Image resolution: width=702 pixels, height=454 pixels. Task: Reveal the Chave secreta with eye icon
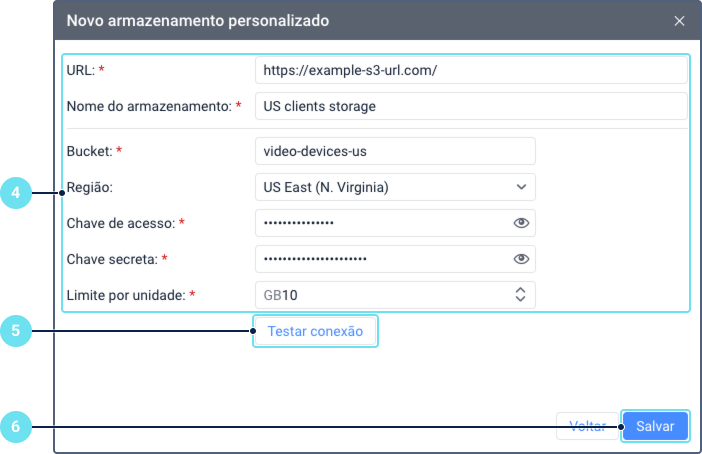click(521, 259)
